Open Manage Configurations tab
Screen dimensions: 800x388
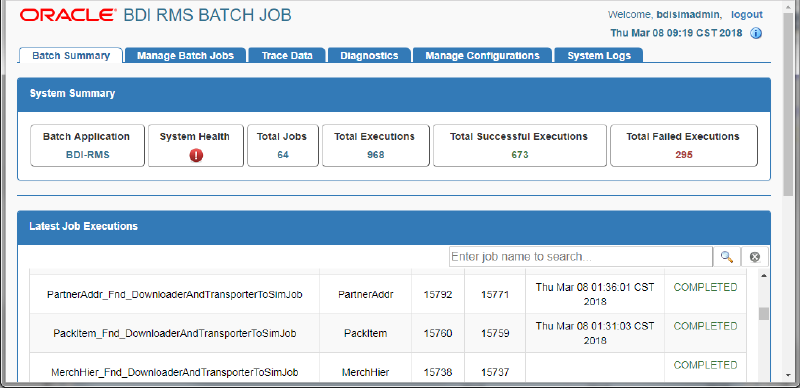click(482, 56)
